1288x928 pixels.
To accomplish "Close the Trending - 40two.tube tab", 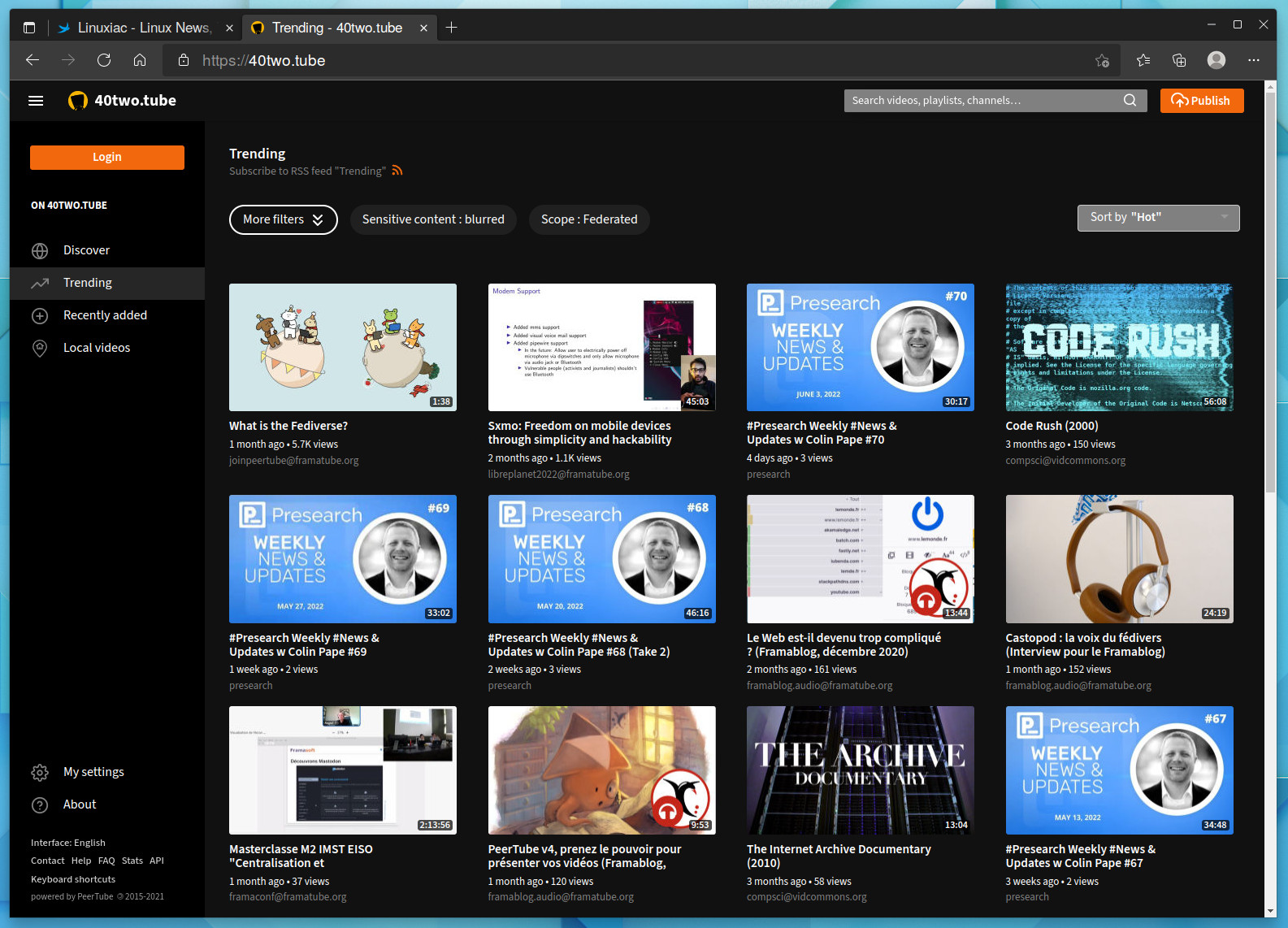I will click(x=423, y=28).
